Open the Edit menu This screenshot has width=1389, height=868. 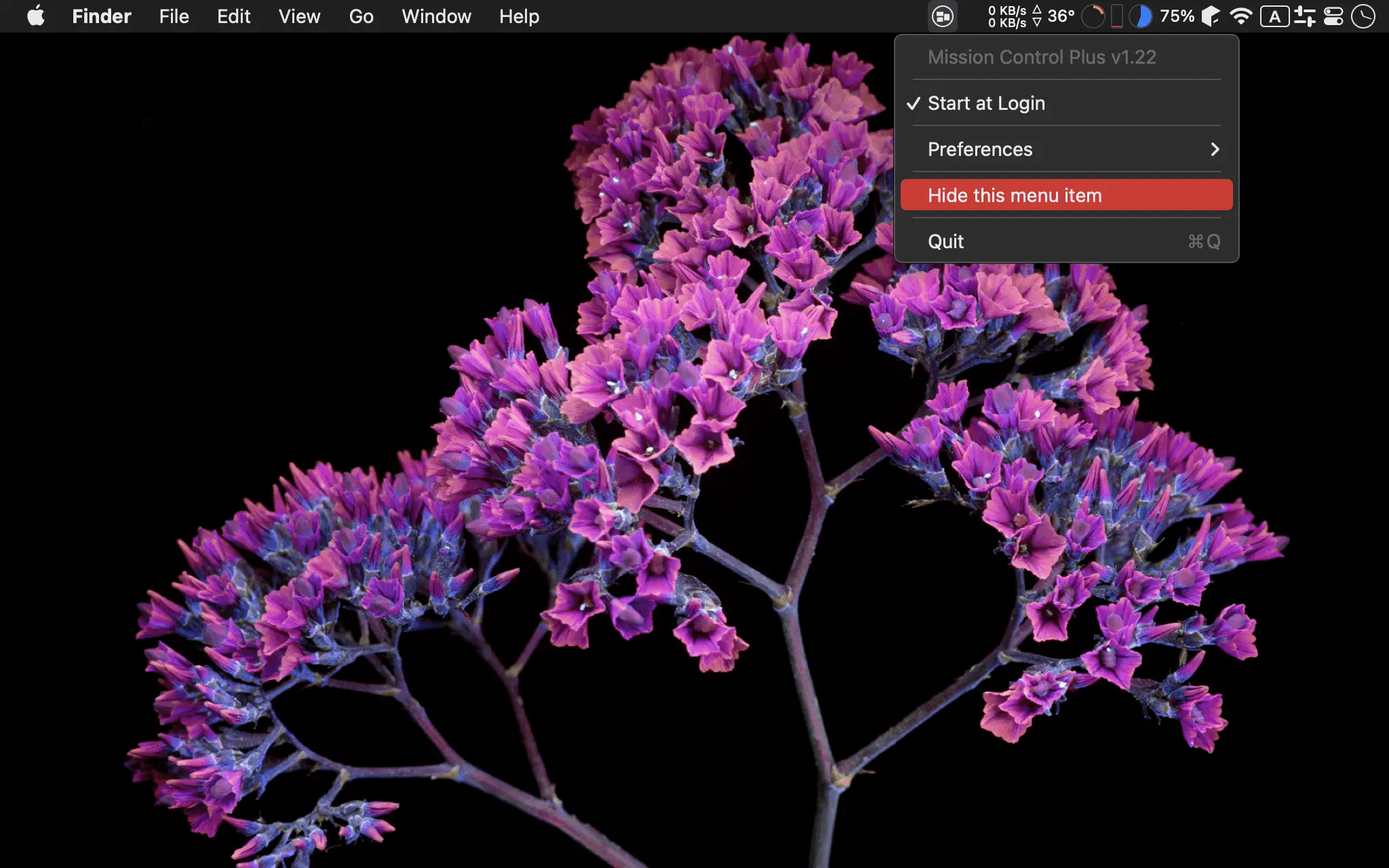(x=233, y=16)
